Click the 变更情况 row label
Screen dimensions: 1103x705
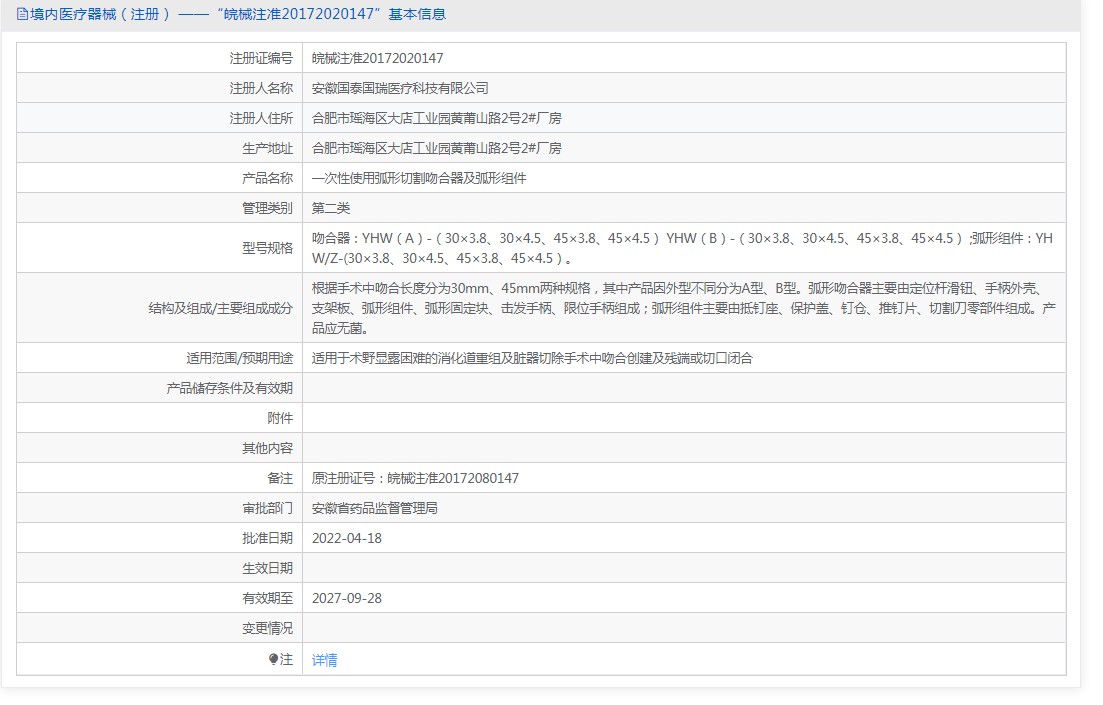[267, 628]
